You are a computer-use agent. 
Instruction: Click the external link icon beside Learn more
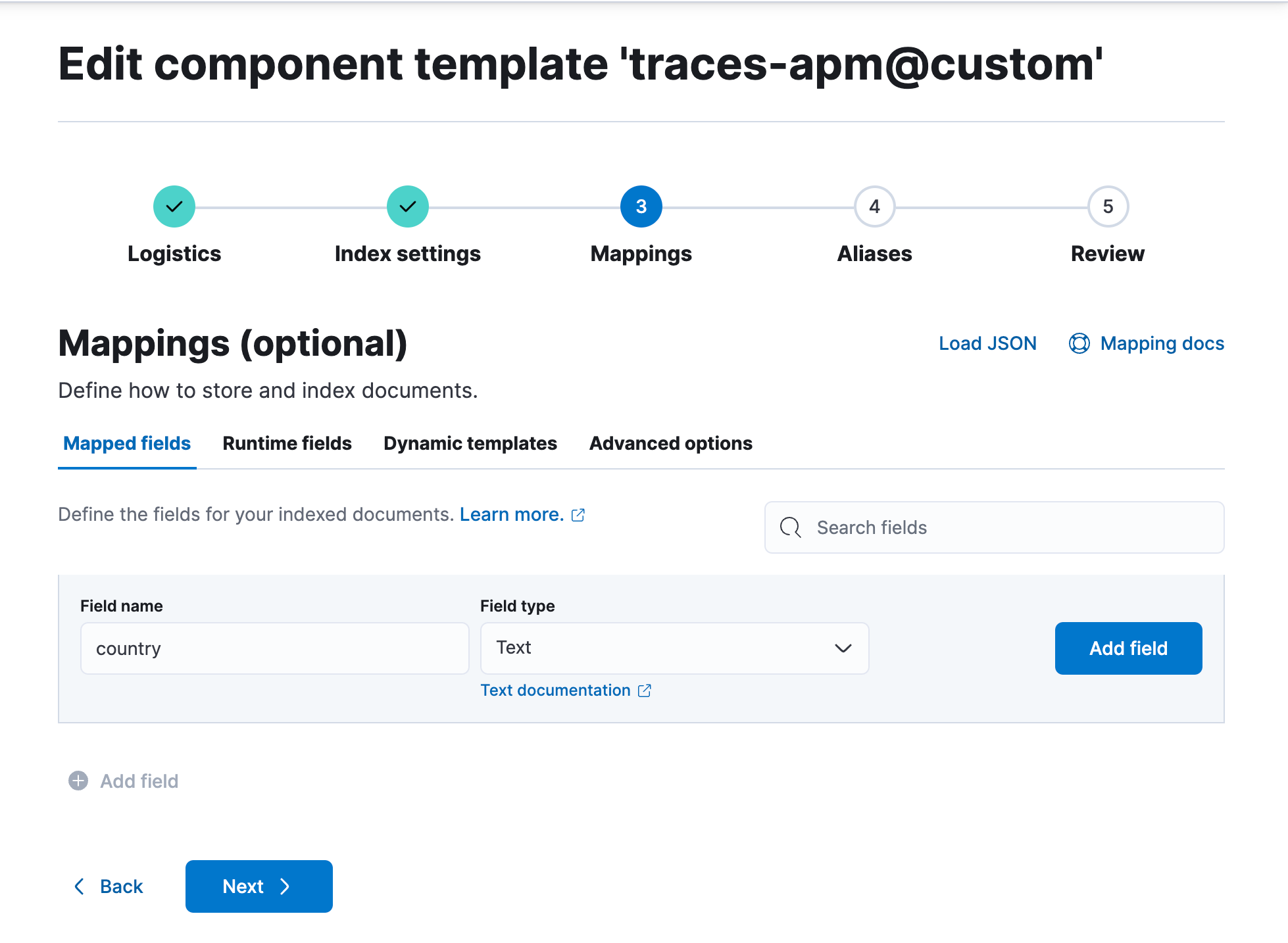click(x=578, y=515)
